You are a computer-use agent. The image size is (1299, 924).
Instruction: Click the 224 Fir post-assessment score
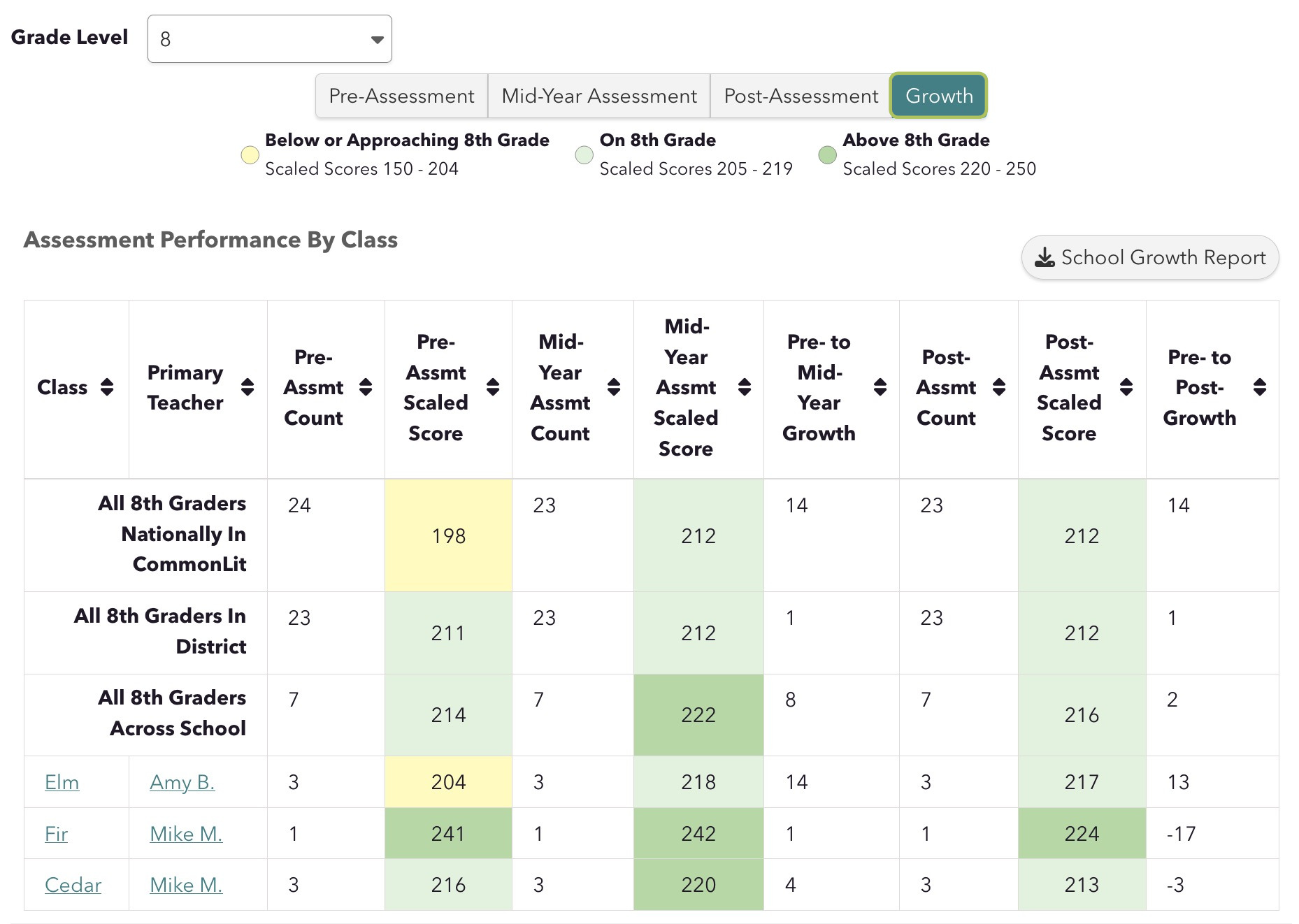pos(1082,834)
